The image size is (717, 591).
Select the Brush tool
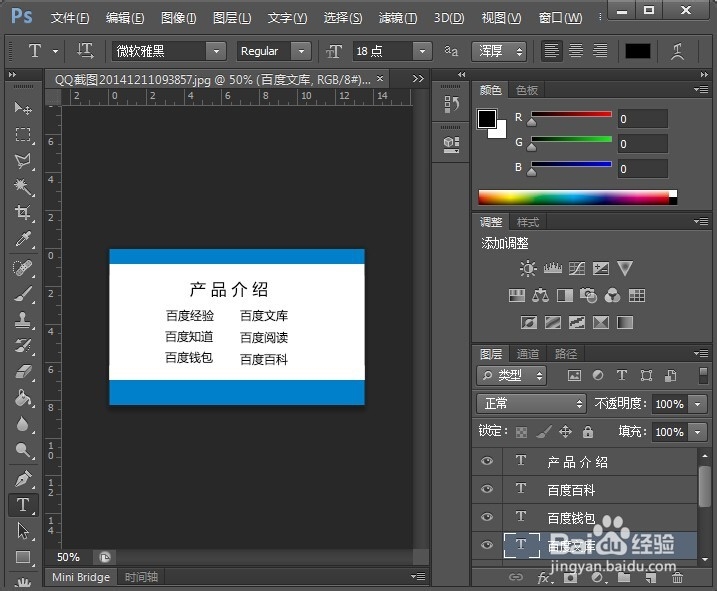pyautogui.click(x=22, y=294)
